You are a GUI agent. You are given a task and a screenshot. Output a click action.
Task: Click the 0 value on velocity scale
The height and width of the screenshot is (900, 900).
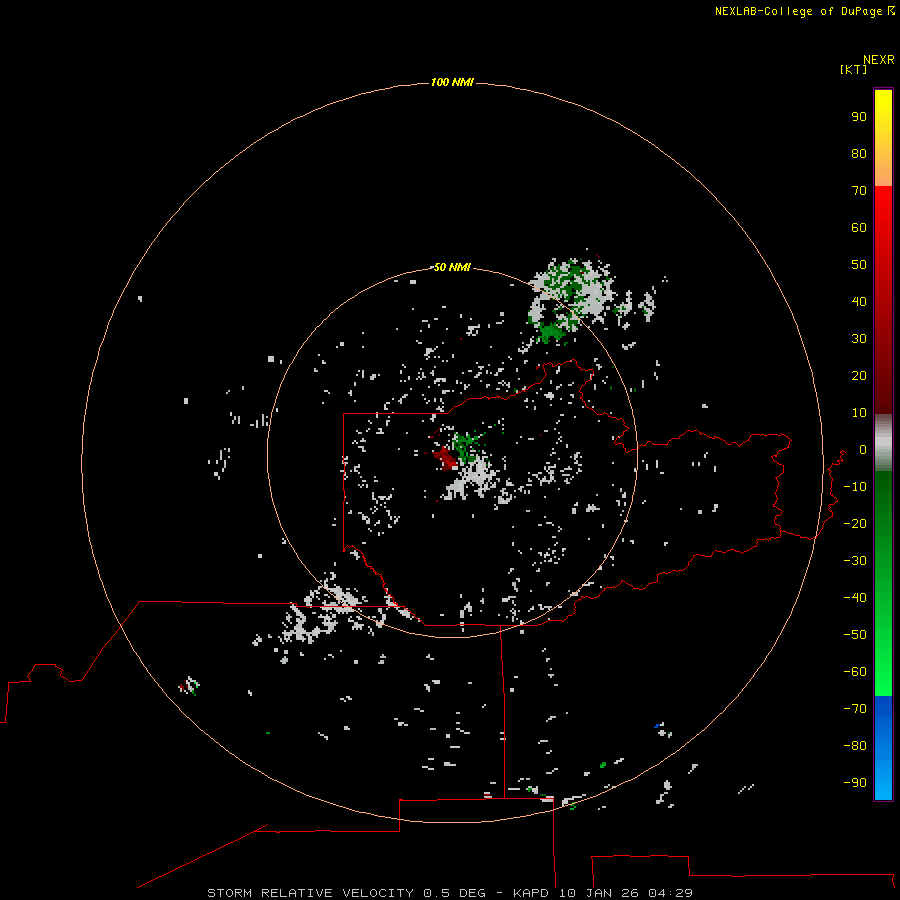[863, 449]
